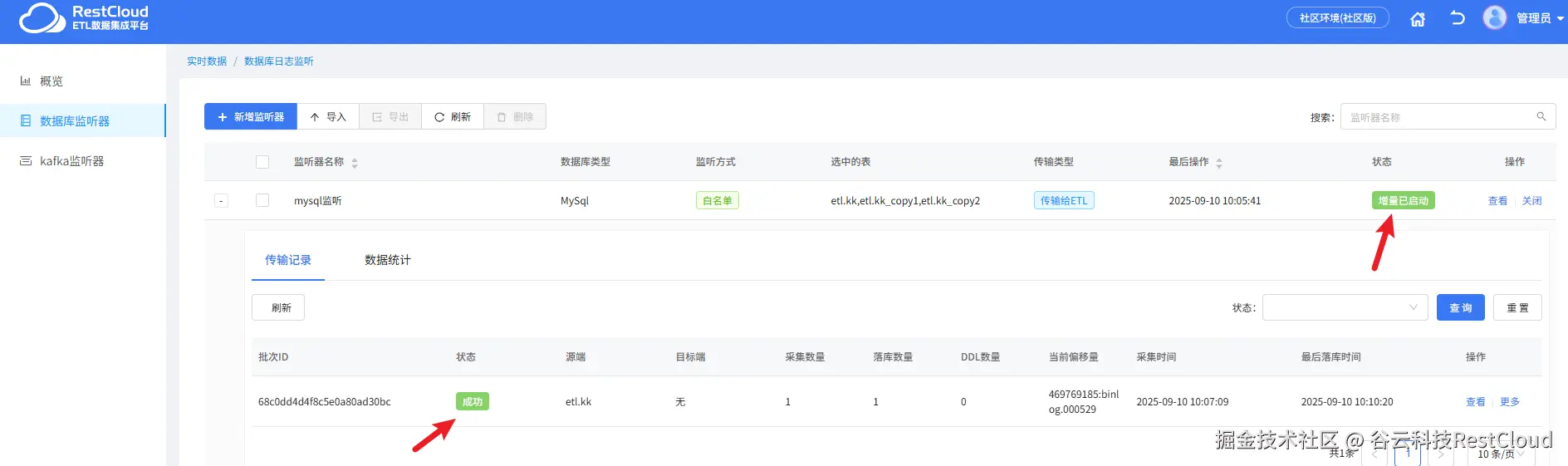Toggle the select-all header checkbox

point(262,162)
